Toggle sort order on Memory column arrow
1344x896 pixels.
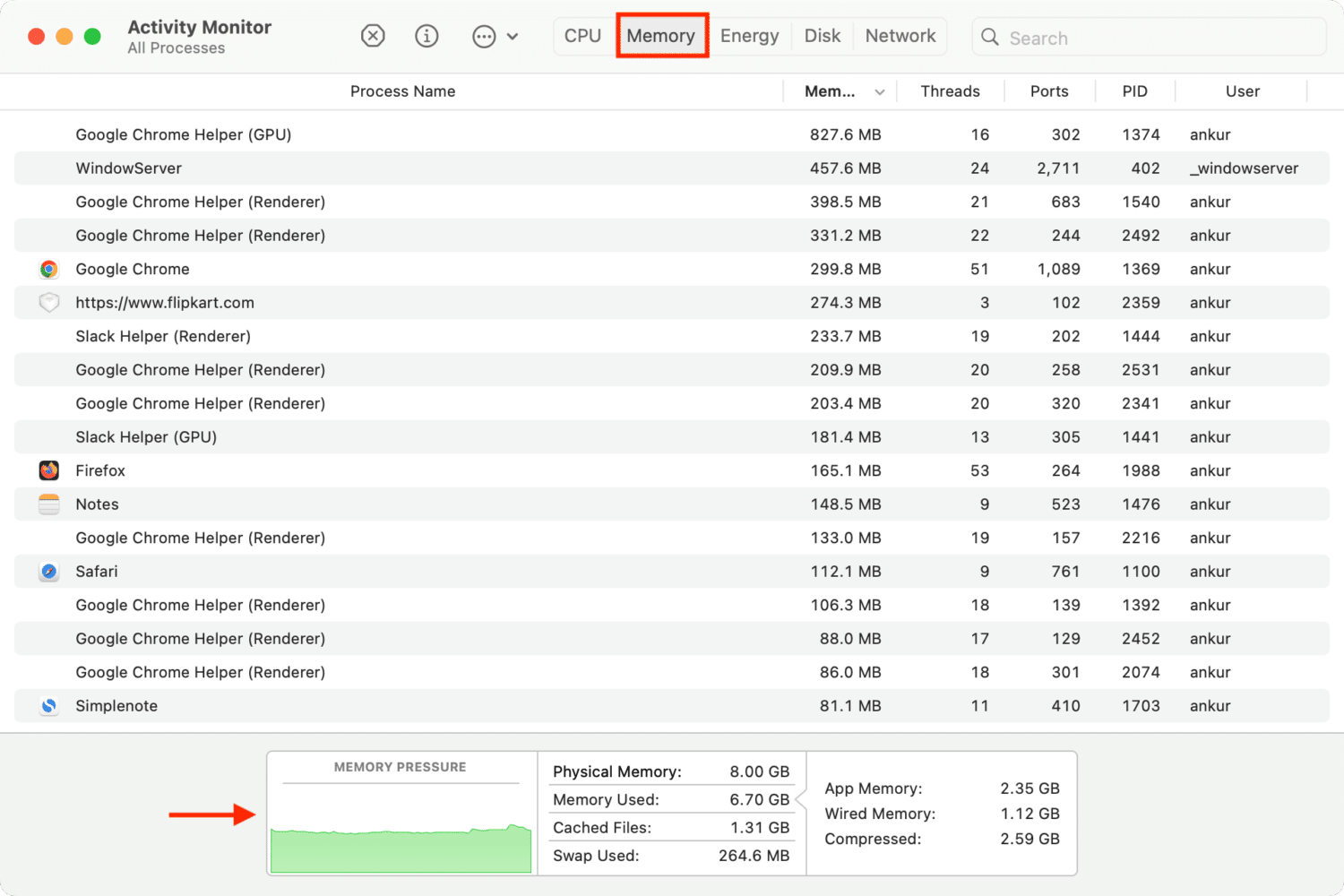tap(879, 92)
